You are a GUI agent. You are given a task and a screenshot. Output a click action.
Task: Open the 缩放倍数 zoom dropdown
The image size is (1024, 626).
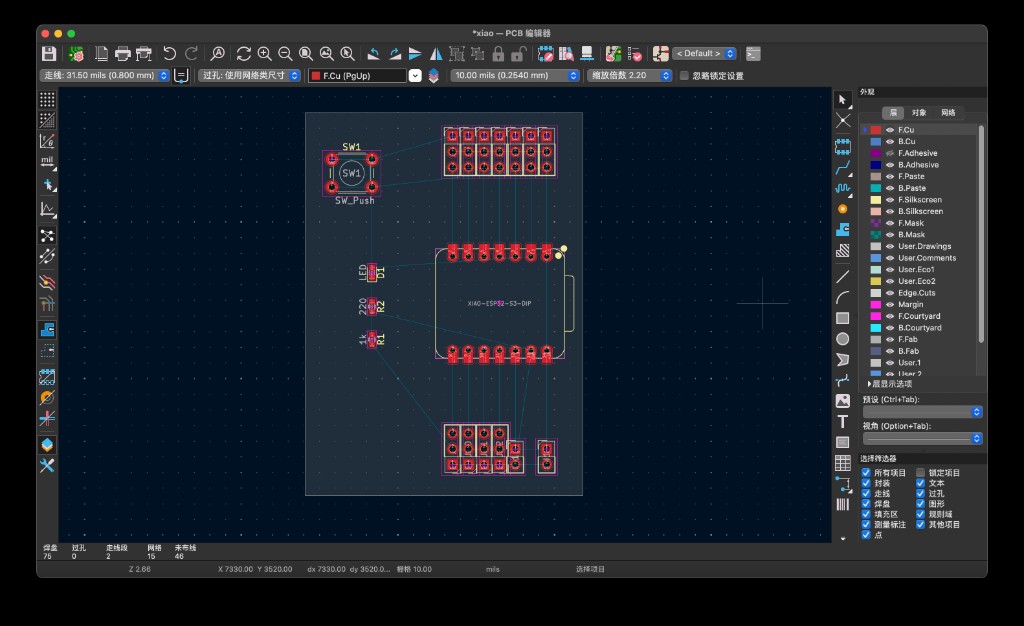click(630, 76)
